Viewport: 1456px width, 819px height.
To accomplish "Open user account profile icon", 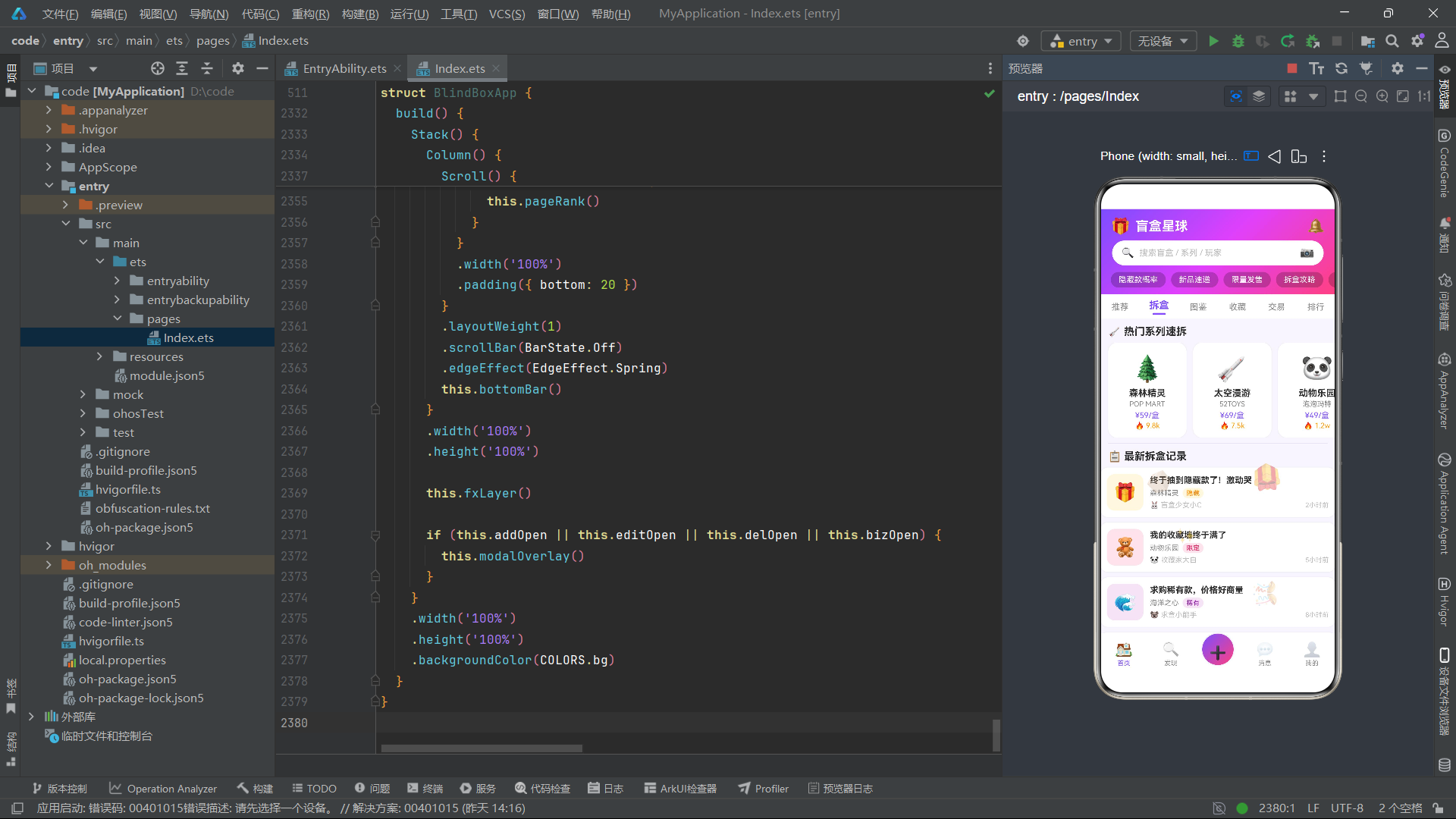I will pos(1442,41).
